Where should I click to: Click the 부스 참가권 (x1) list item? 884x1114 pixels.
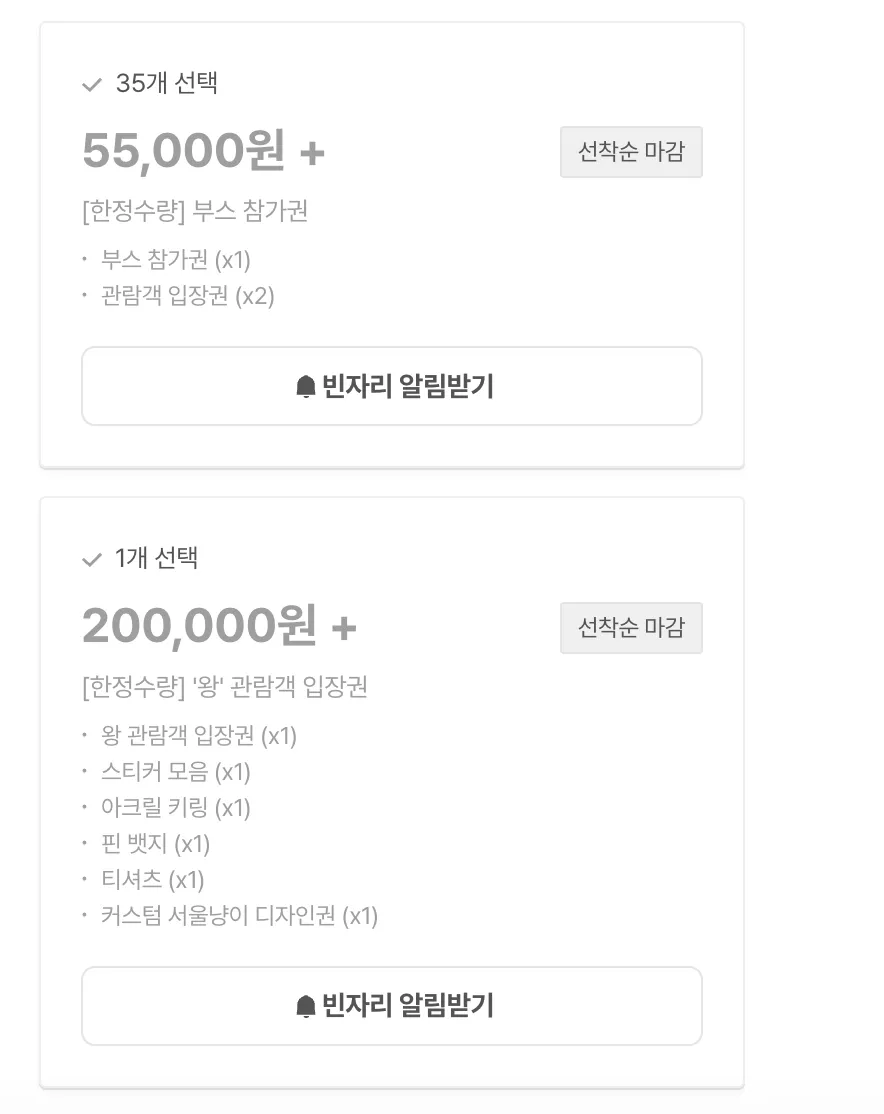[x=176, y=259]
